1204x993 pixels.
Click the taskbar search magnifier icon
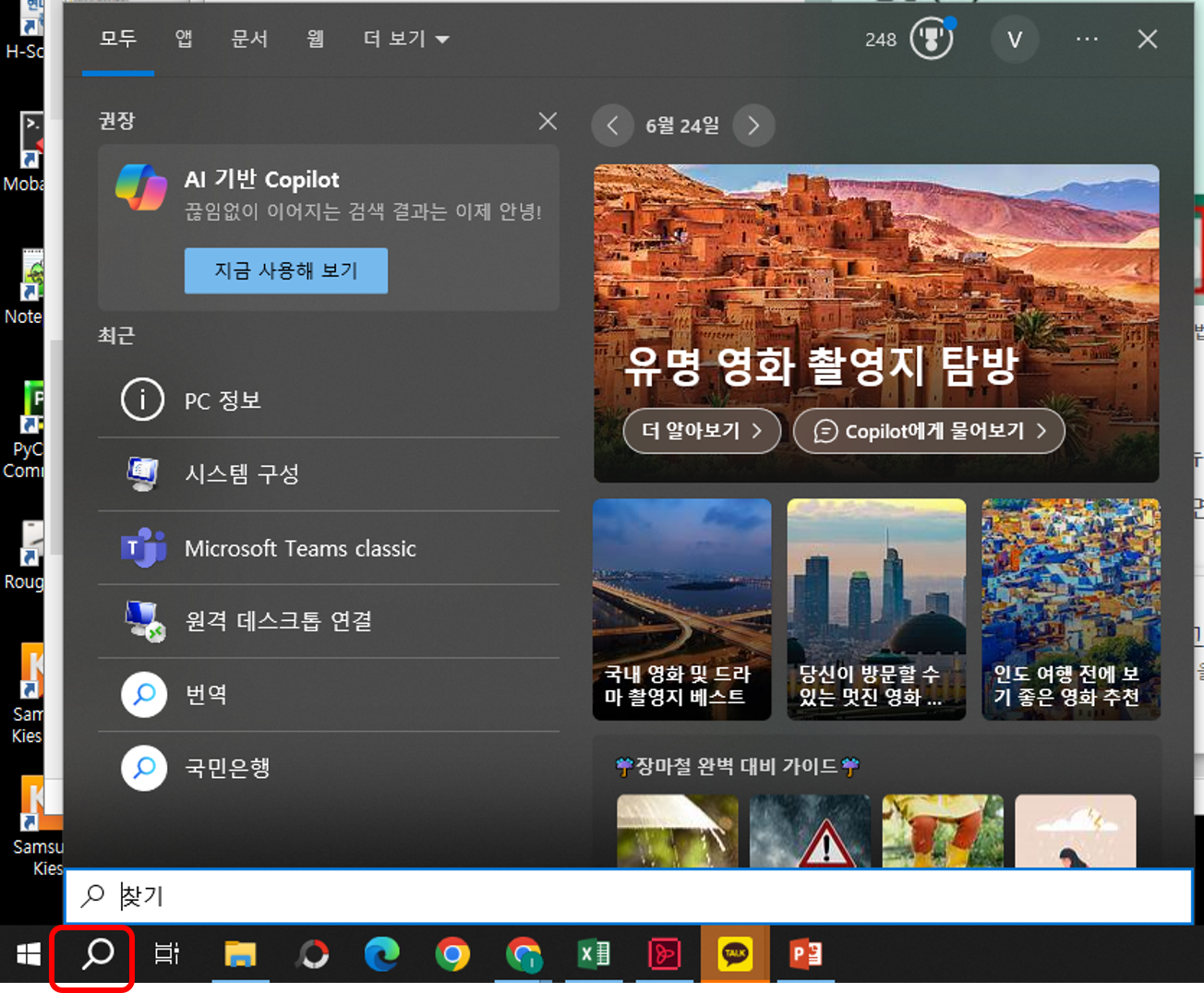tap(96, 954)
